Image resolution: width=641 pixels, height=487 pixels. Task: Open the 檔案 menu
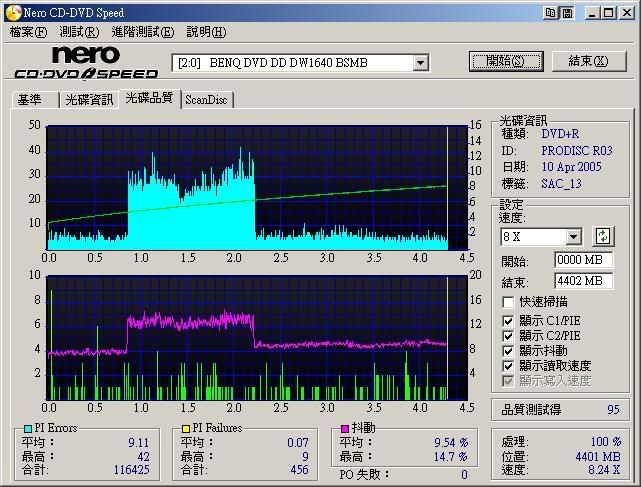28,32
